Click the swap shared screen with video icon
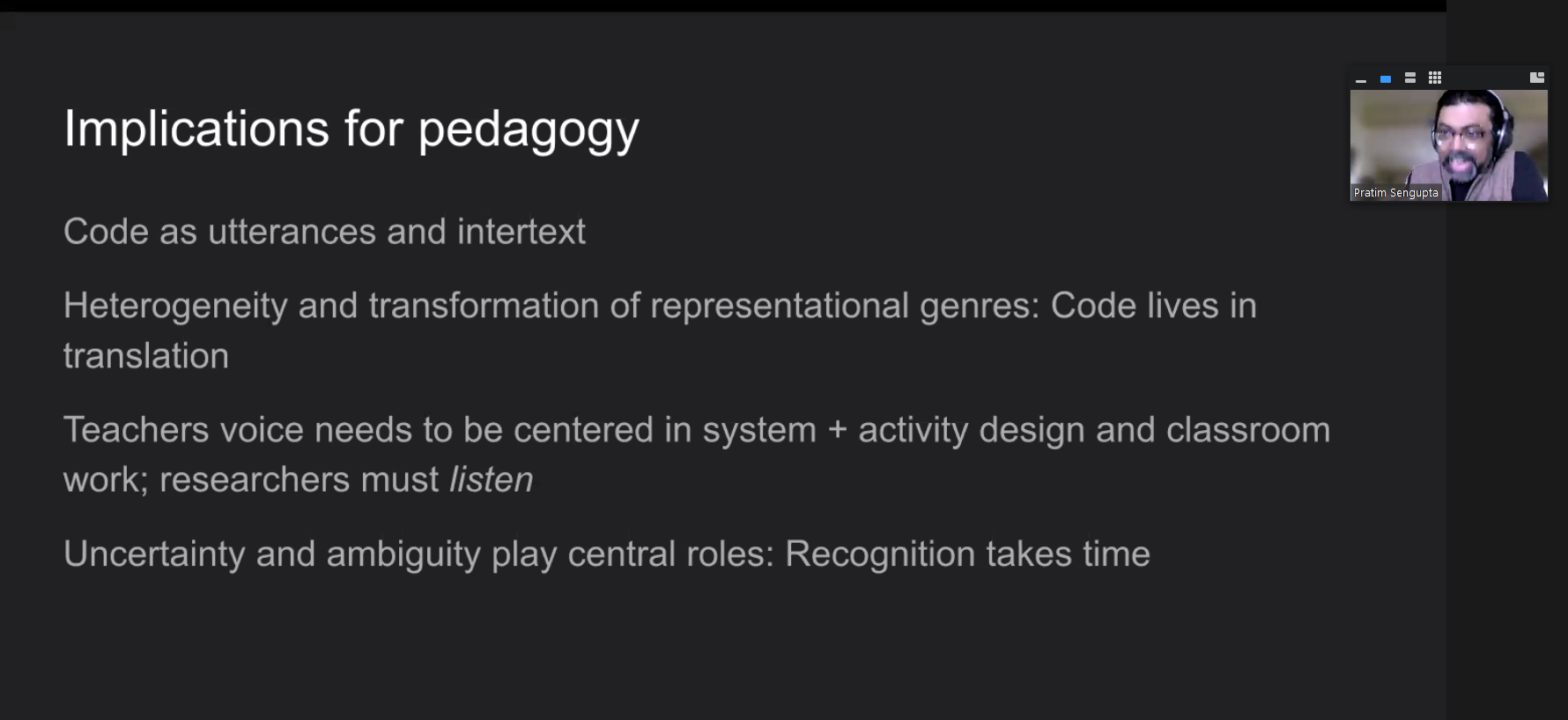The image size is (1568, 720). tap(1537, 78)
